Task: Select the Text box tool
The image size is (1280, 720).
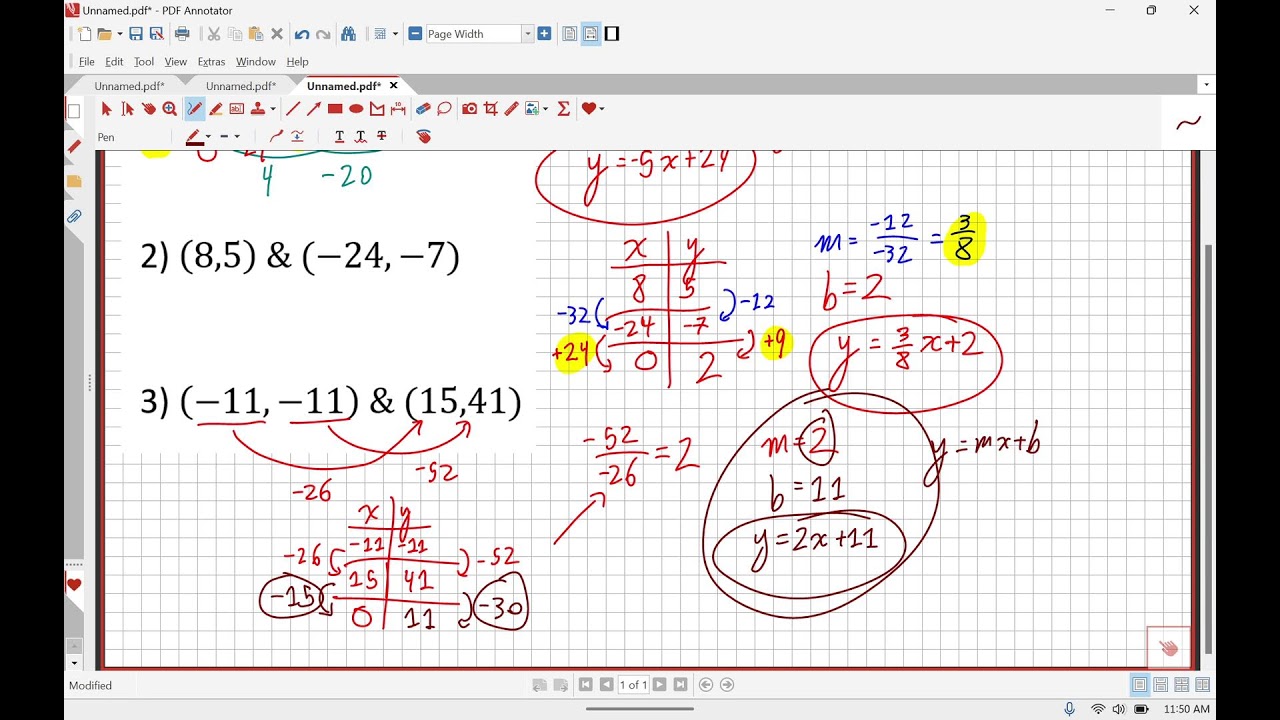Action: (237, 109)
